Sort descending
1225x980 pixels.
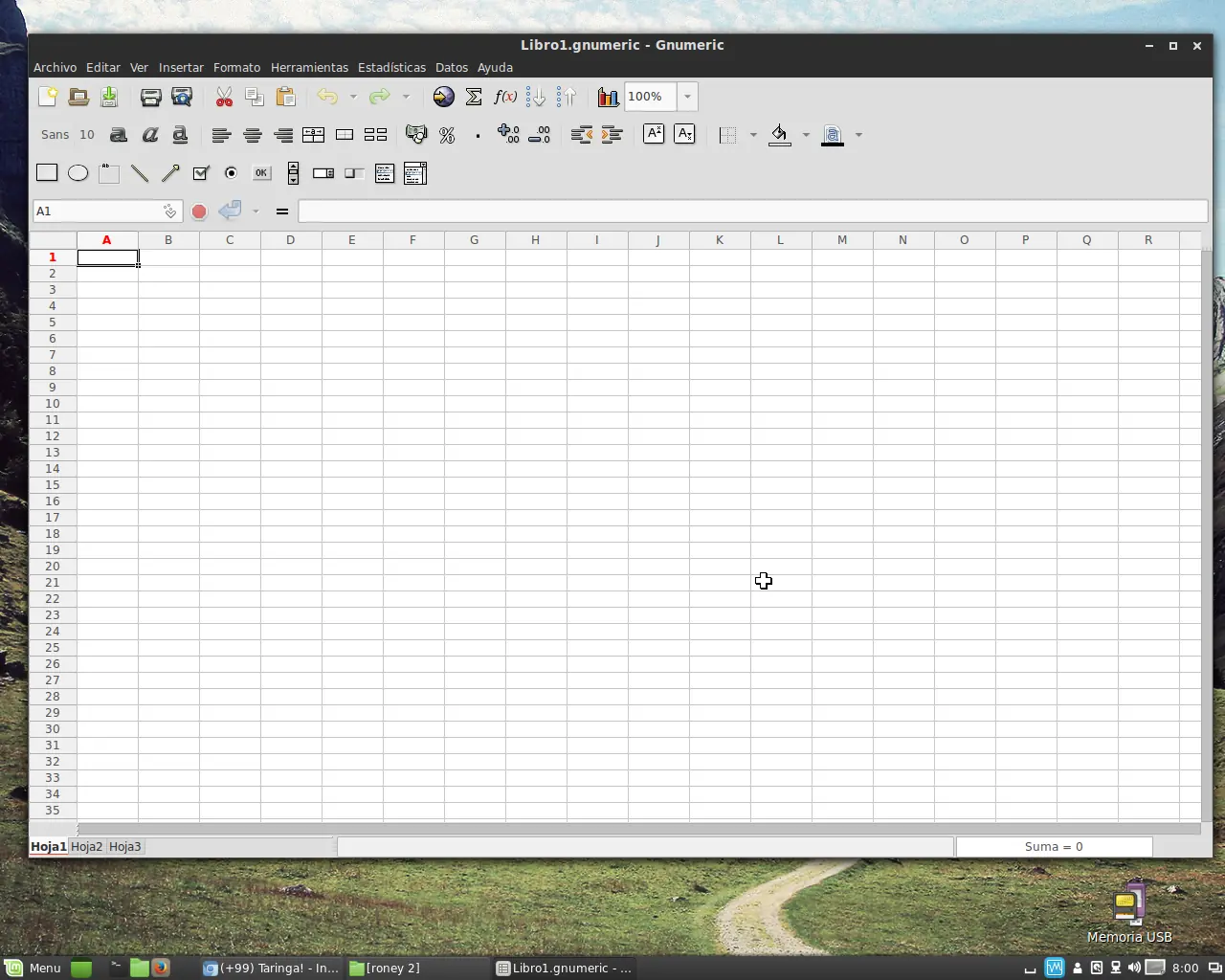pyautogui.click(x=567, y=97)
